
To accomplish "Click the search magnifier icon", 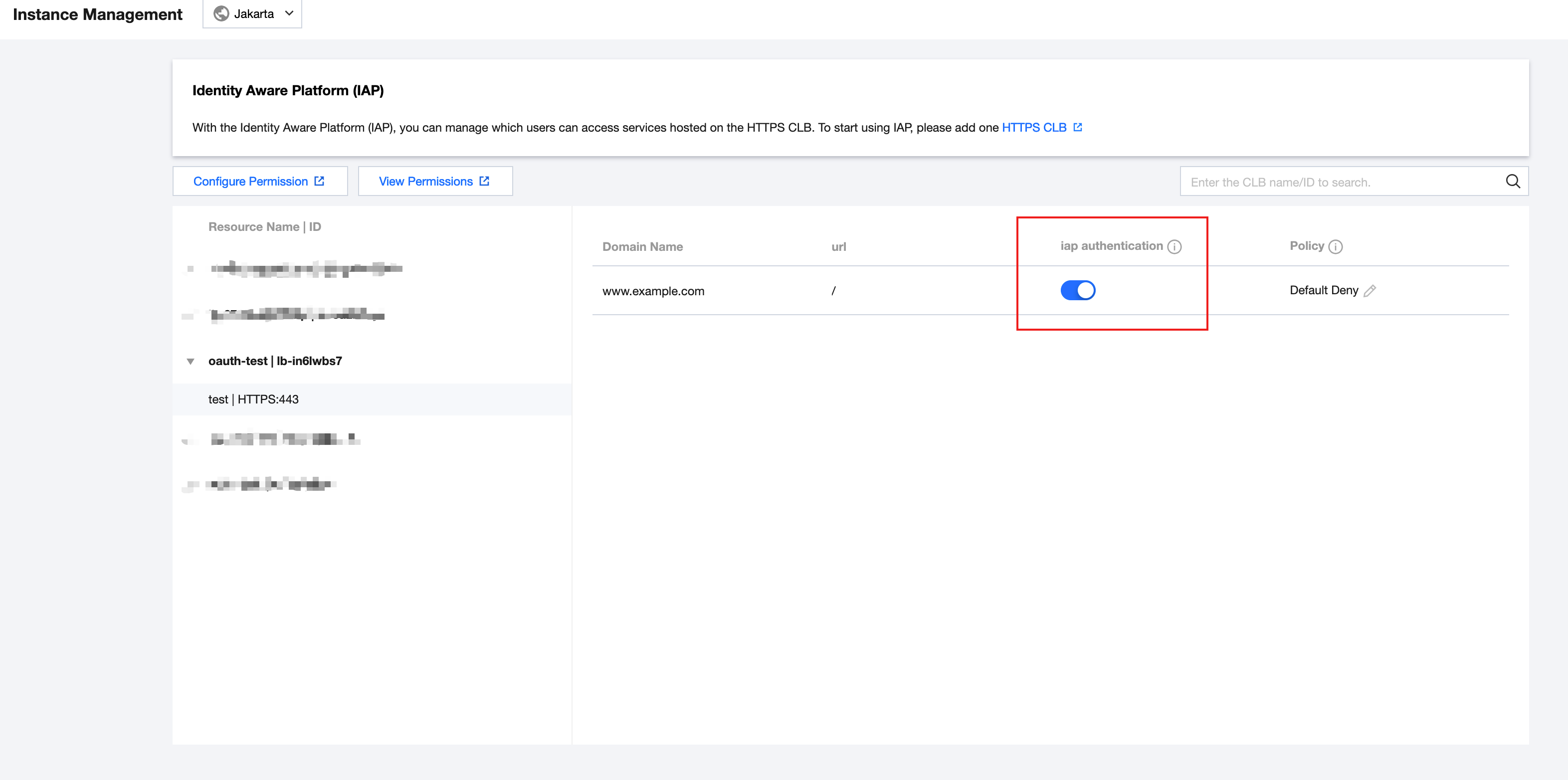I will [1512, 182].
